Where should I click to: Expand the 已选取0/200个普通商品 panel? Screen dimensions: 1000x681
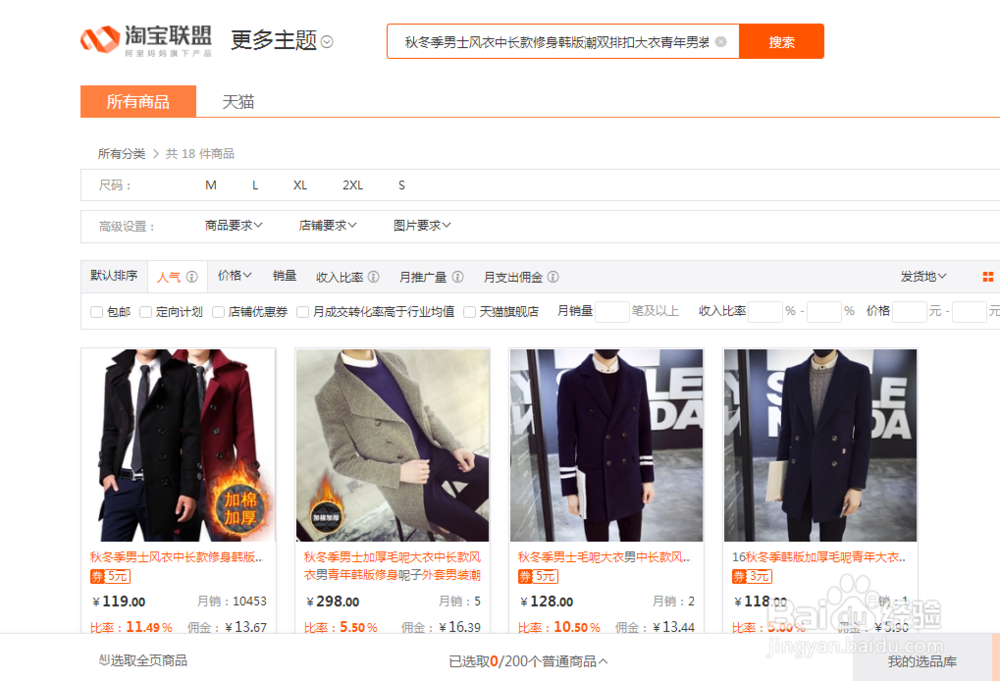tap(528, 661)
